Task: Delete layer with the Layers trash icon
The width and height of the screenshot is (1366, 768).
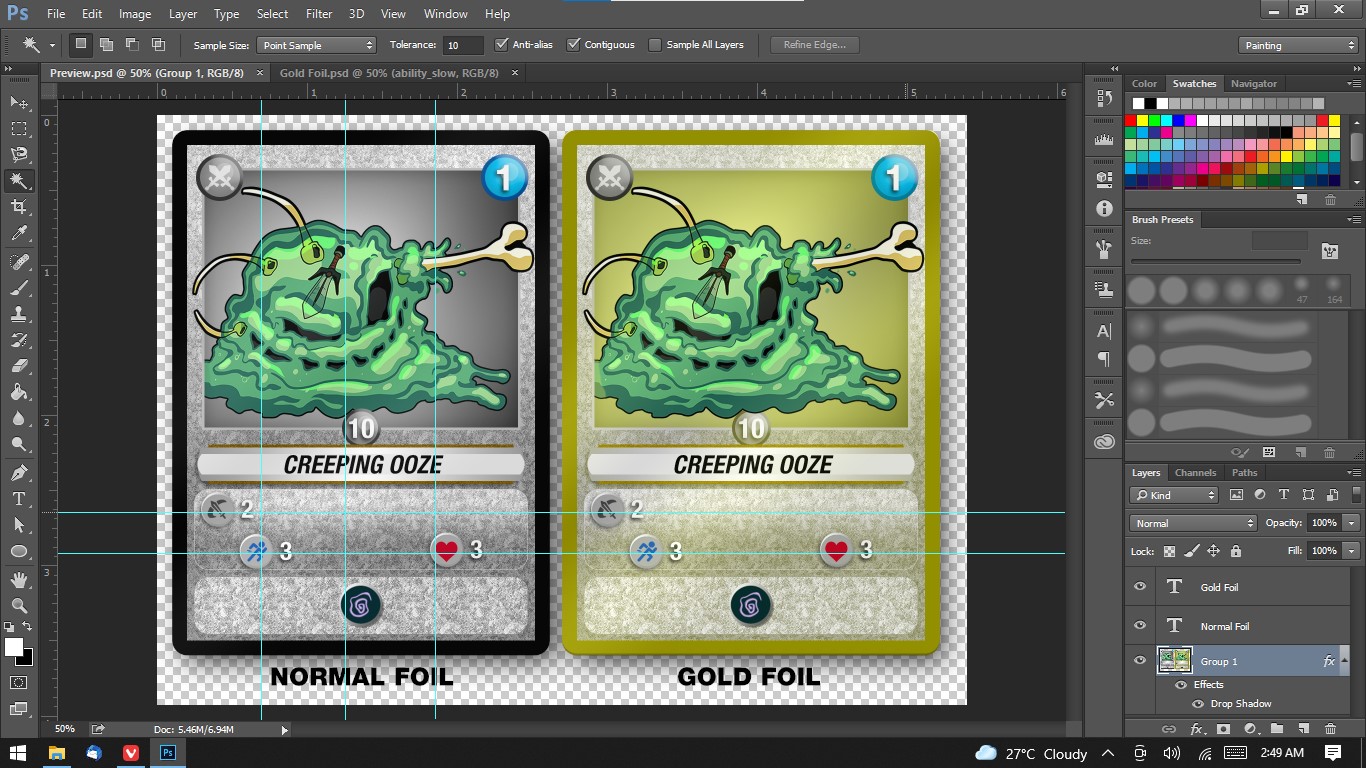Action: tap(1330, 729)
